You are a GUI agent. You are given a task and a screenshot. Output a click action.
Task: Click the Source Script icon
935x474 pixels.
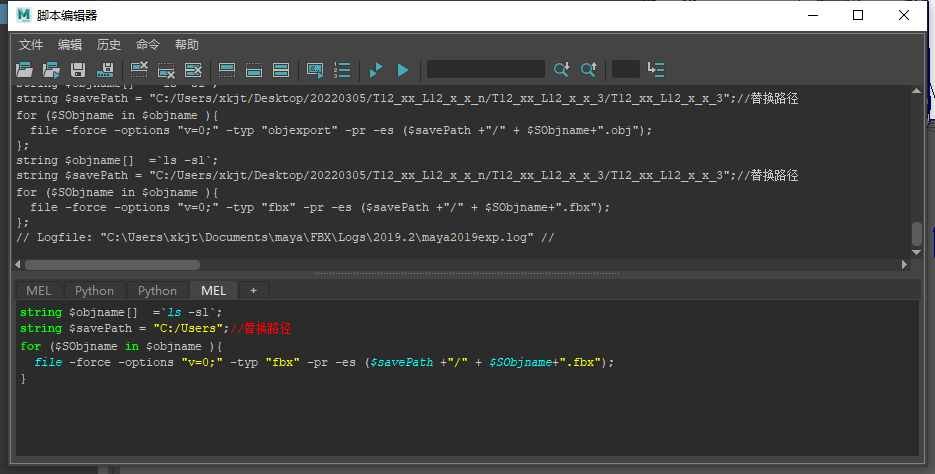51,70
